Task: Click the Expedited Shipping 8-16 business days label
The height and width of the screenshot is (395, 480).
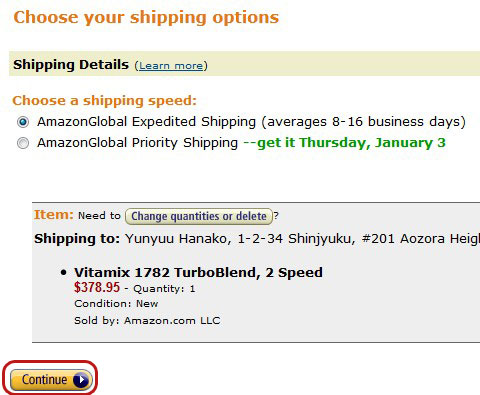Action: coord(251,122)
